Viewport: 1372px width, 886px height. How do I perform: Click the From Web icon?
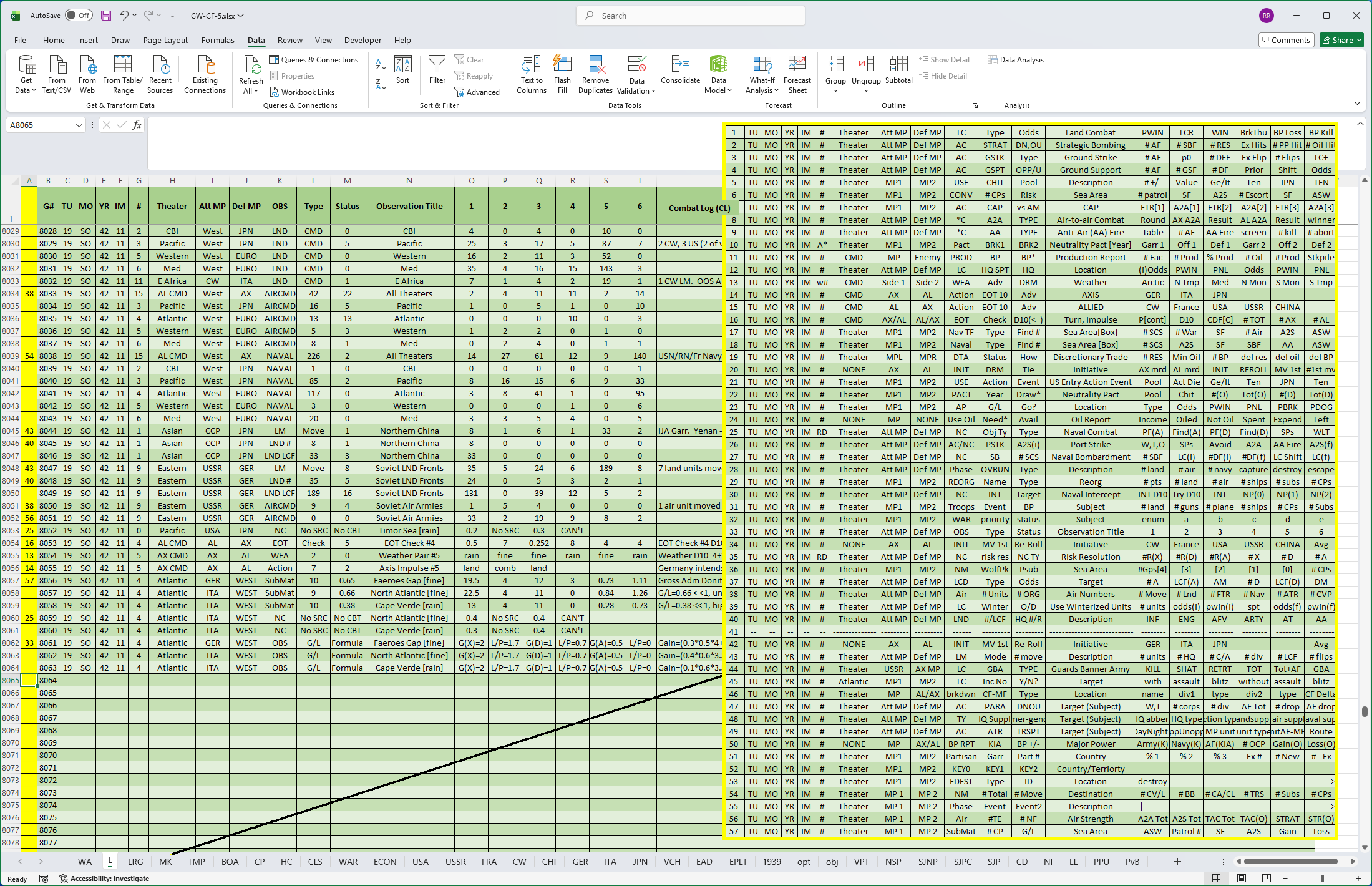pos(87,75)
